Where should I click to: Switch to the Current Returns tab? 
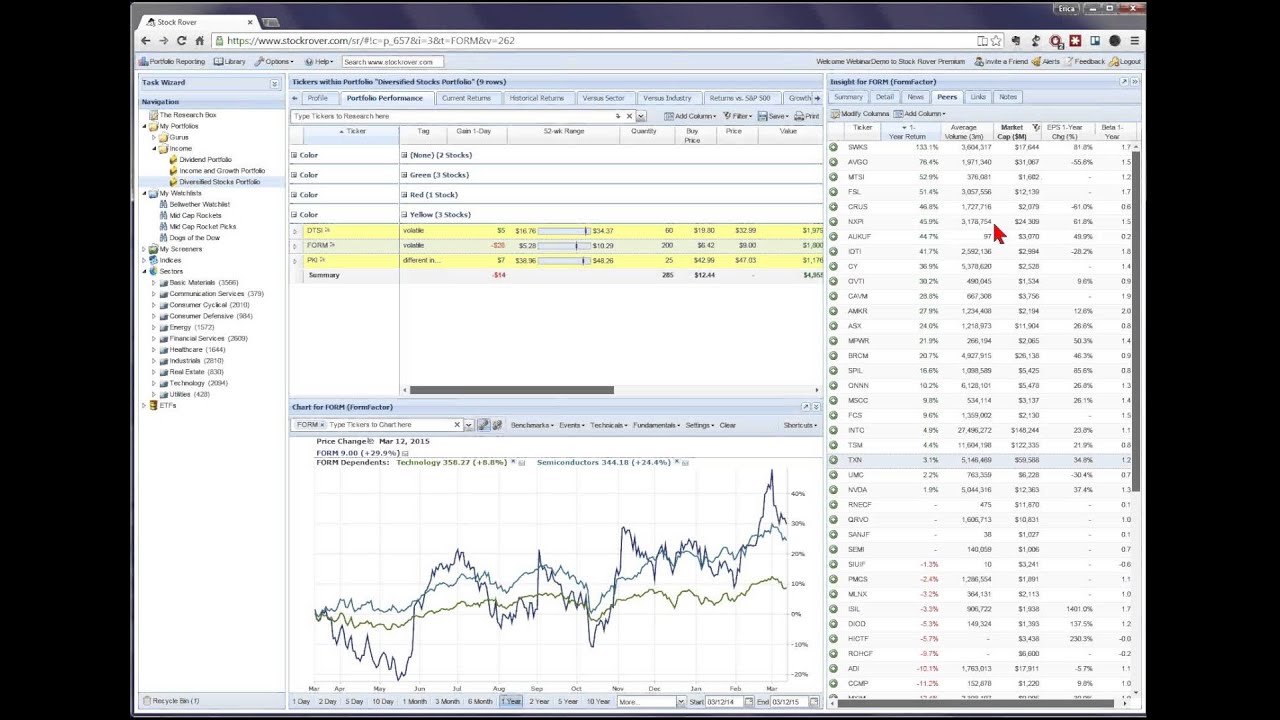click(466, 98)
